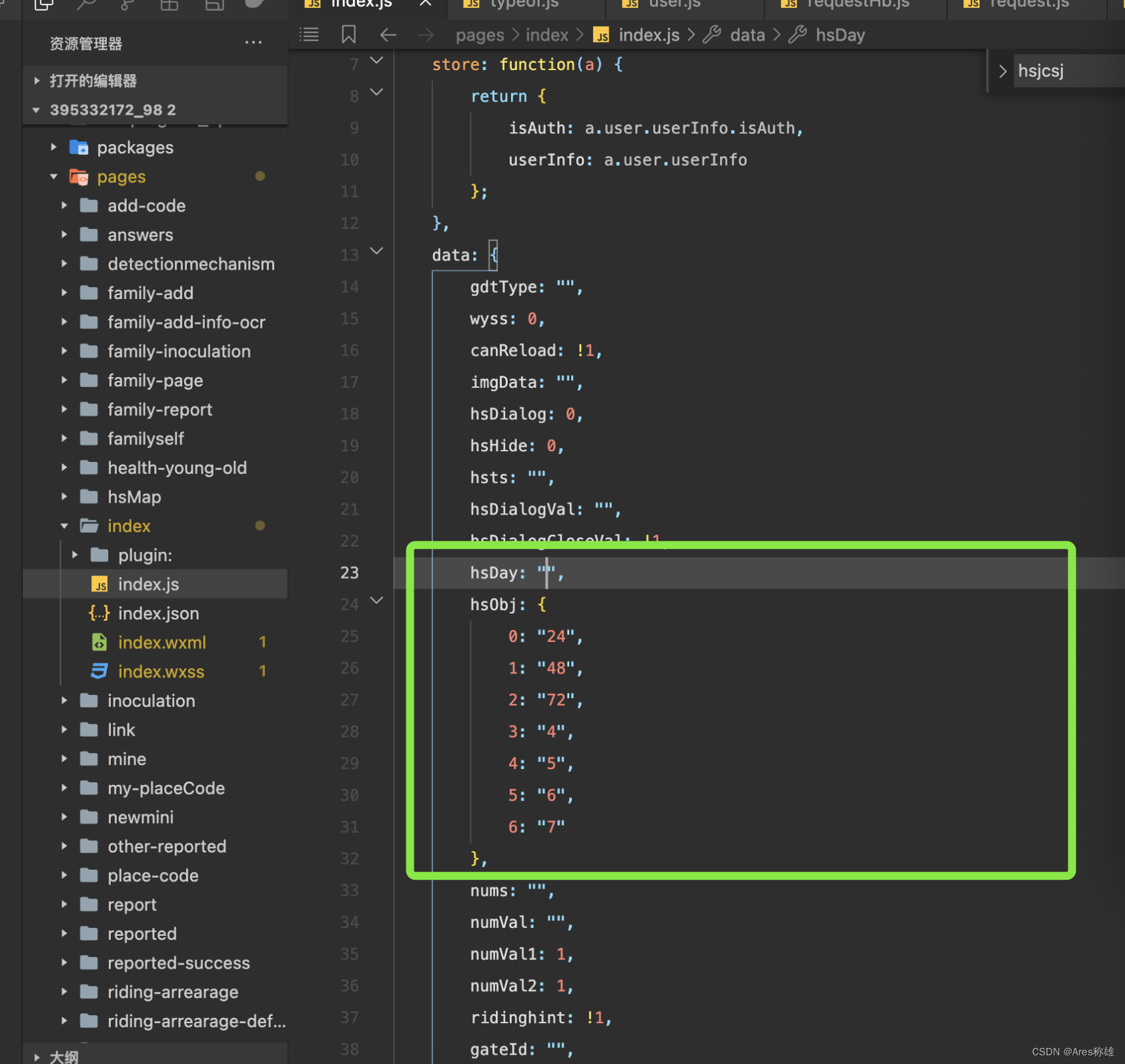The width and height of the screenshot is (1125, 1064).
Task: Fold the data object at line 13
Action: [x=377, y=251]
